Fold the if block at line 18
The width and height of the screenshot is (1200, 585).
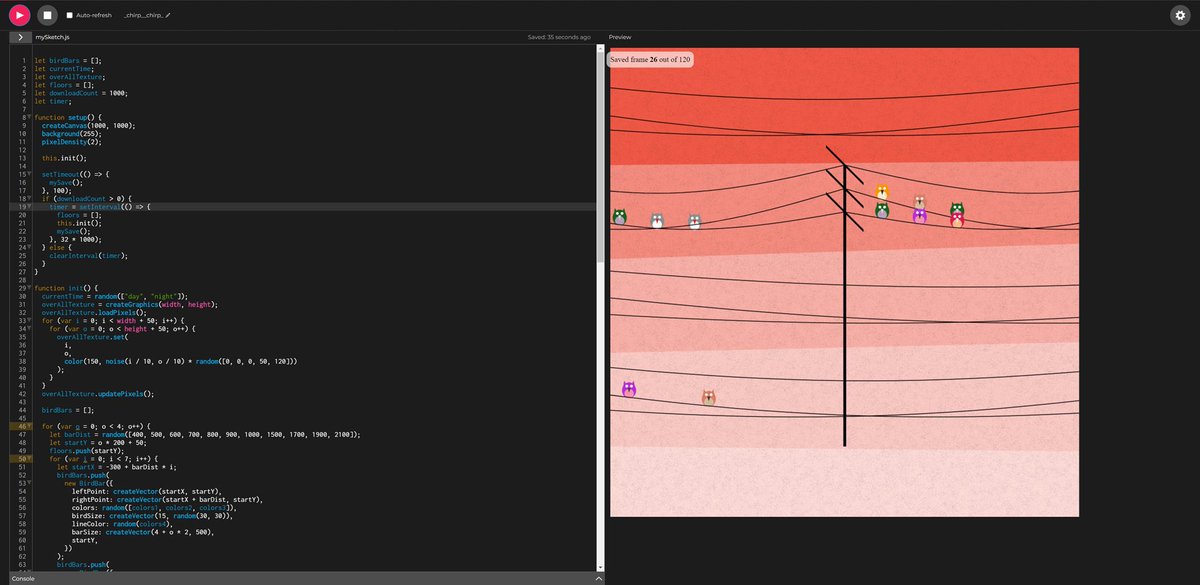(30, 199)
